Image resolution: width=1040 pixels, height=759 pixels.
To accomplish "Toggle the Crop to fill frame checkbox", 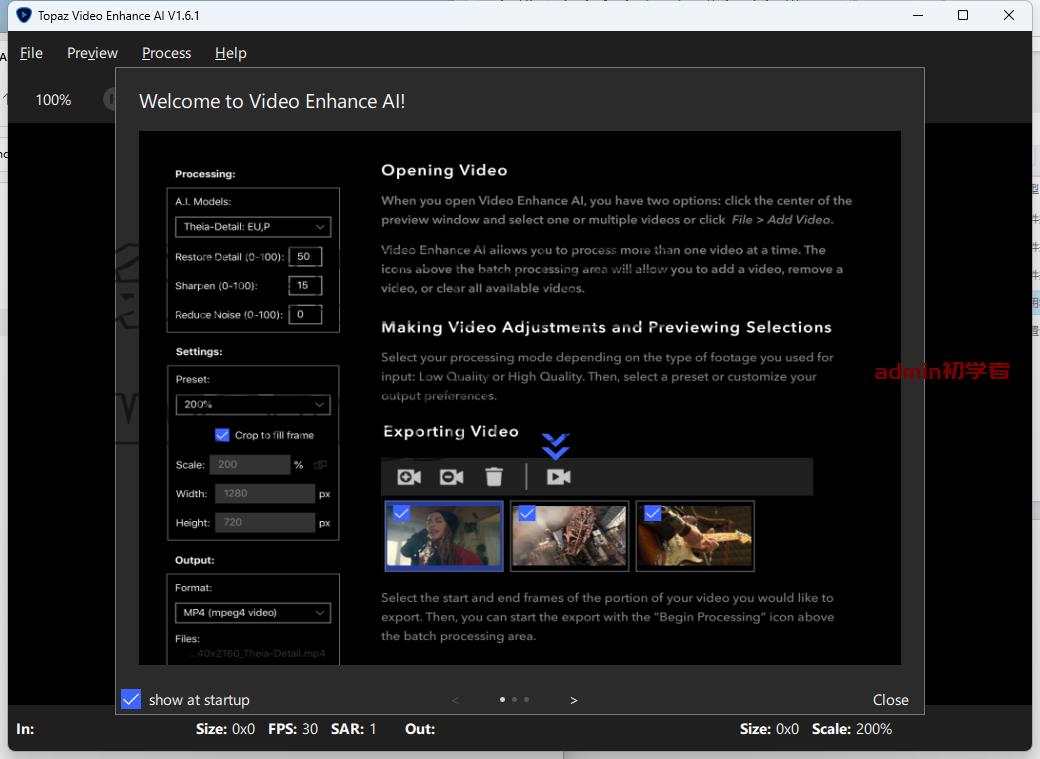I will pyautogui.click(x=222, y=435).
